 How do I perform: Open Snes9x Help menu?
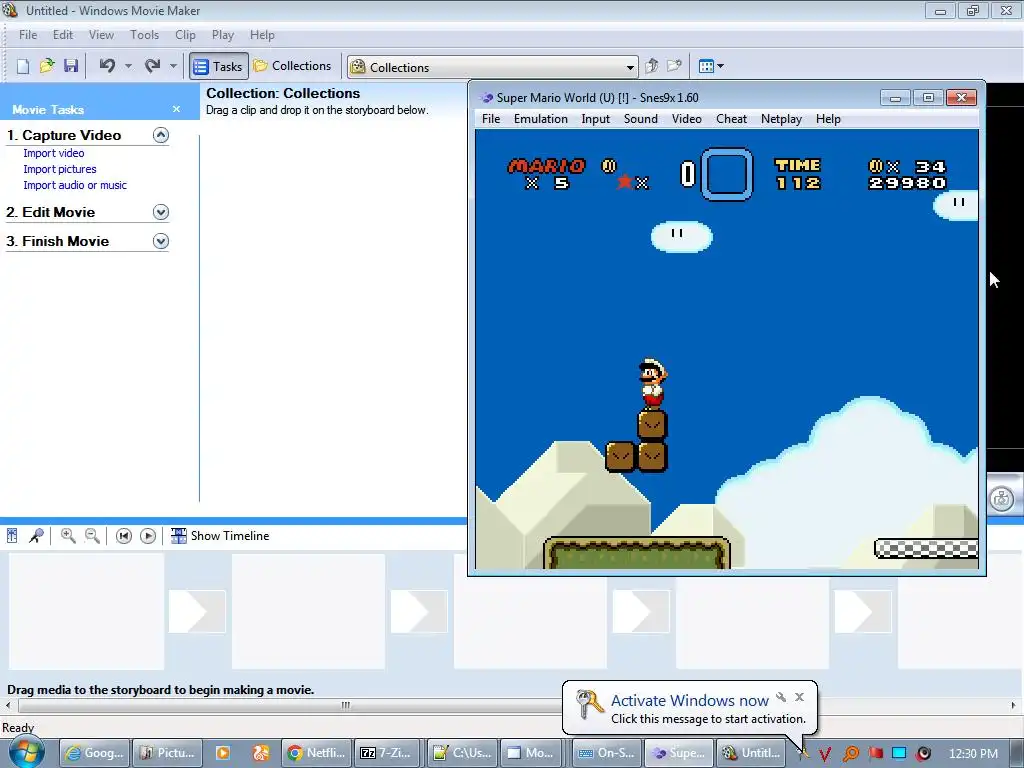(x=828, y=119)
